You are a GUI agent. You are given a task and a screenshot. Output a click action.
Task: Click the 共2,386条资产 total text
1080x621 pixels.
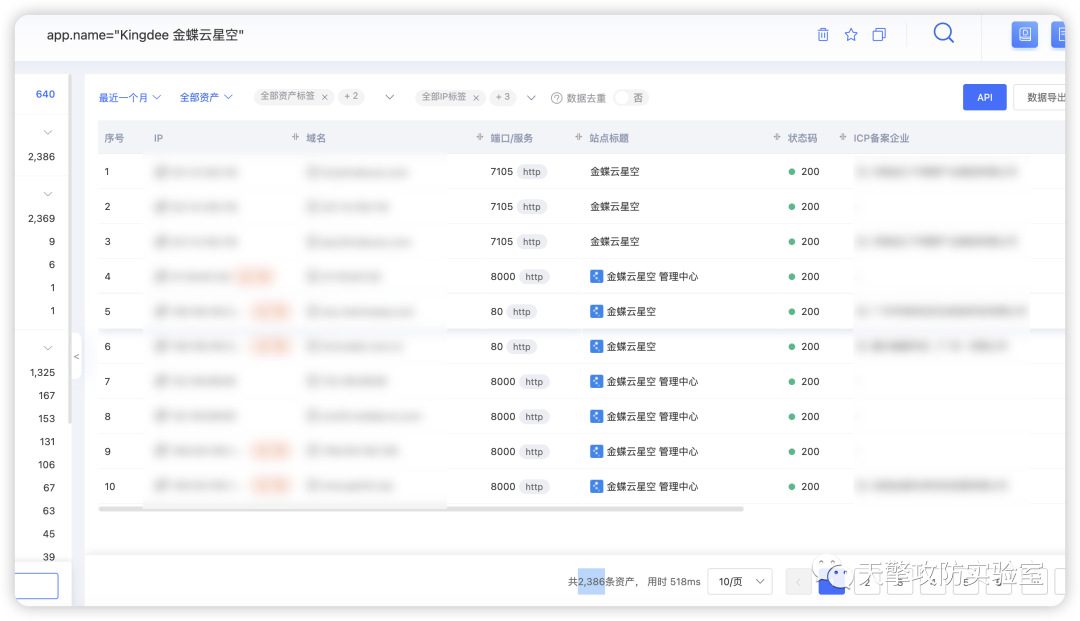pos(601,582)
